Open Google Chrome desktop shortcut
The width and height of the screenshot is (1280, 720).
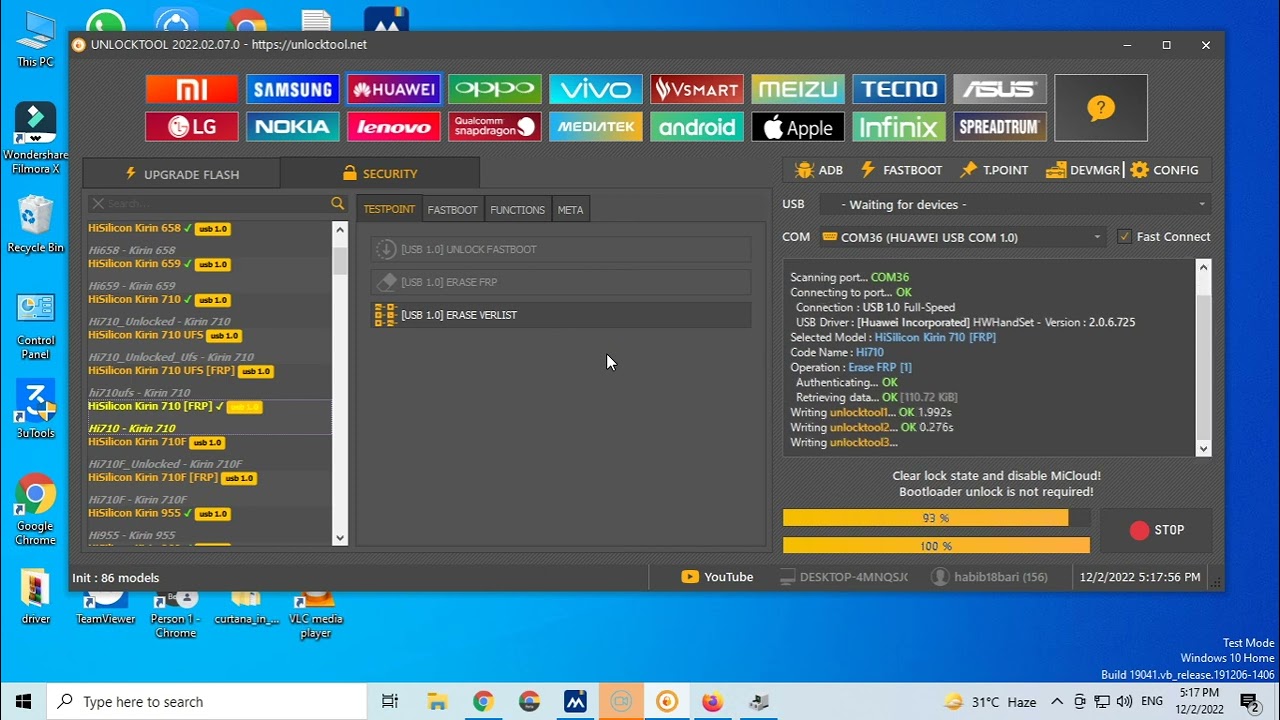click(x=35, y=509)
